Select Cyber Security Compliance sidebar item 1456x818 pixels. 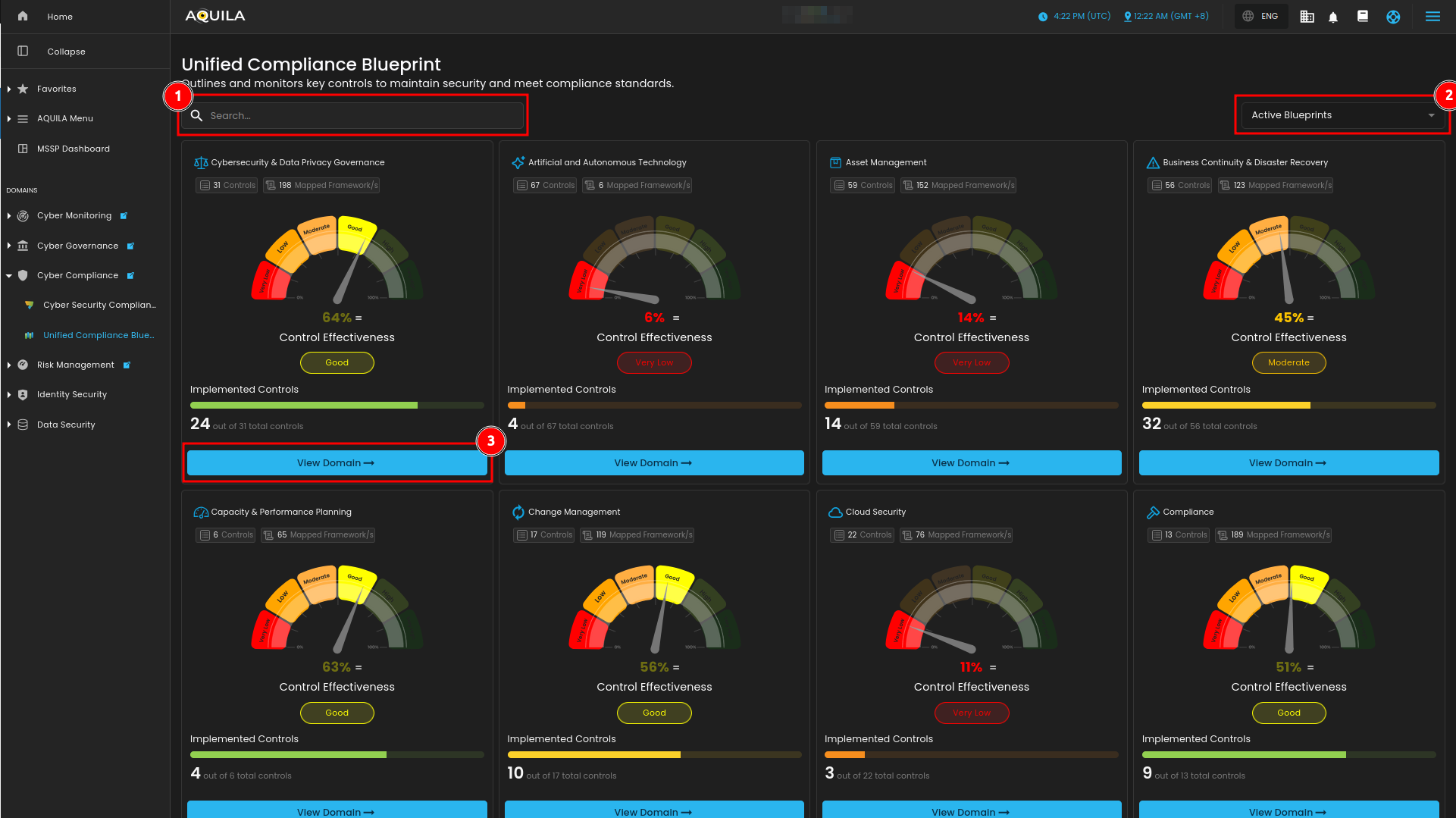99,305
